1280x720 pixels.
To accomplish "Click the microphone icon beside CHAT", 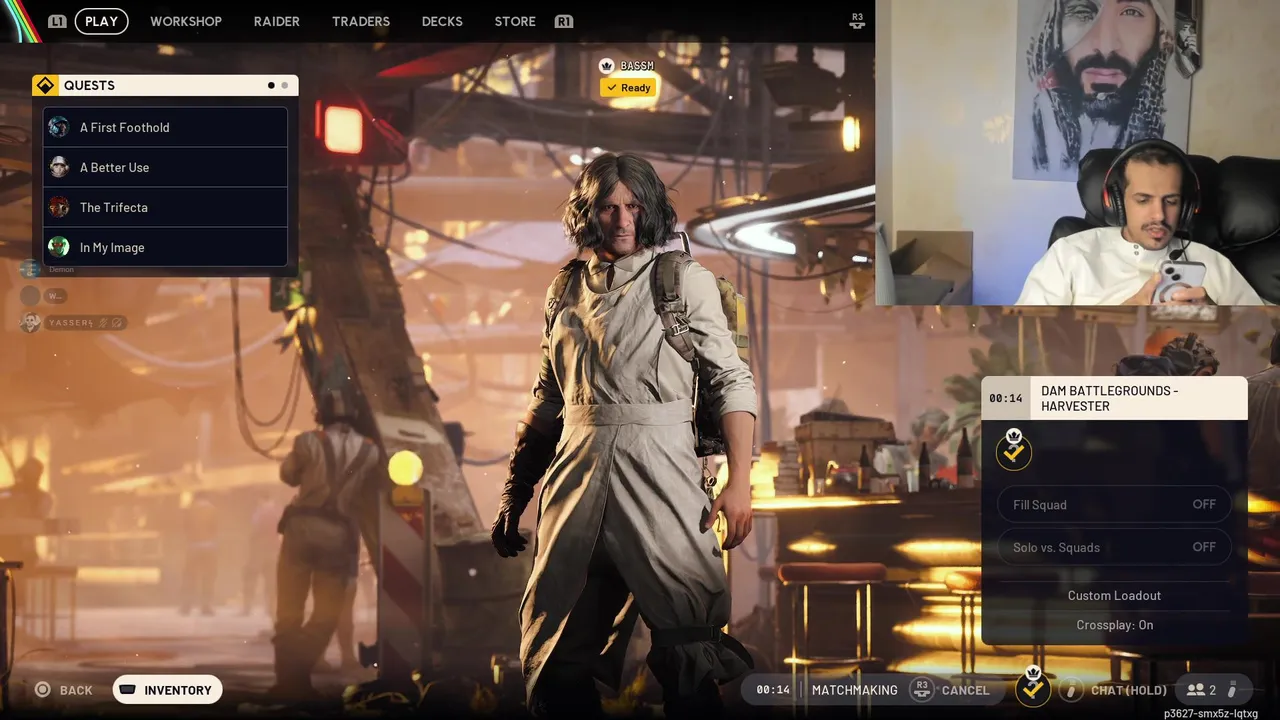I will point(1072,690).
